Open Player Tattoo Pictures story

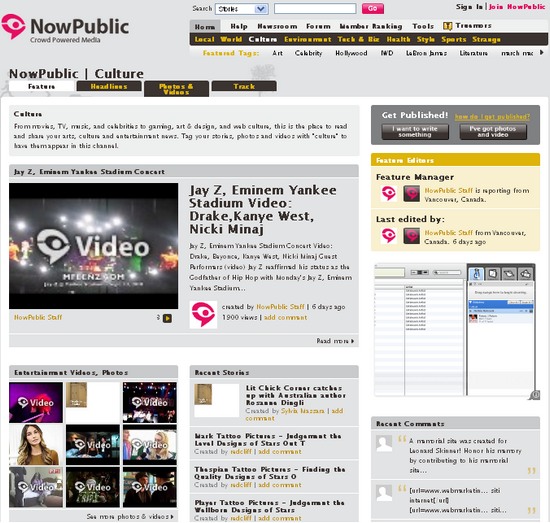coord(269,506)
